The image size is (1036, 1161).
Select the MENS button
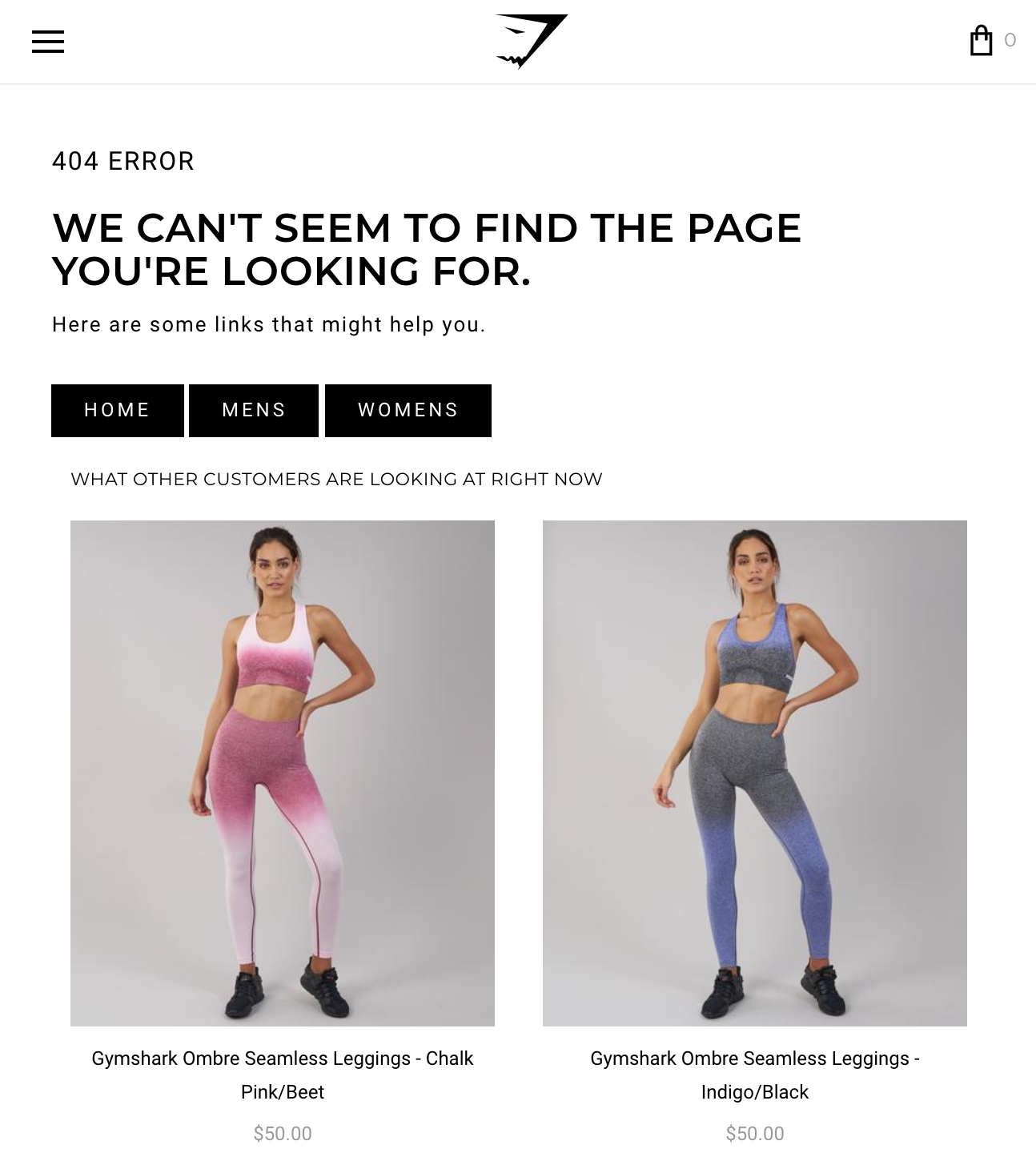click(x=254, y=411)
